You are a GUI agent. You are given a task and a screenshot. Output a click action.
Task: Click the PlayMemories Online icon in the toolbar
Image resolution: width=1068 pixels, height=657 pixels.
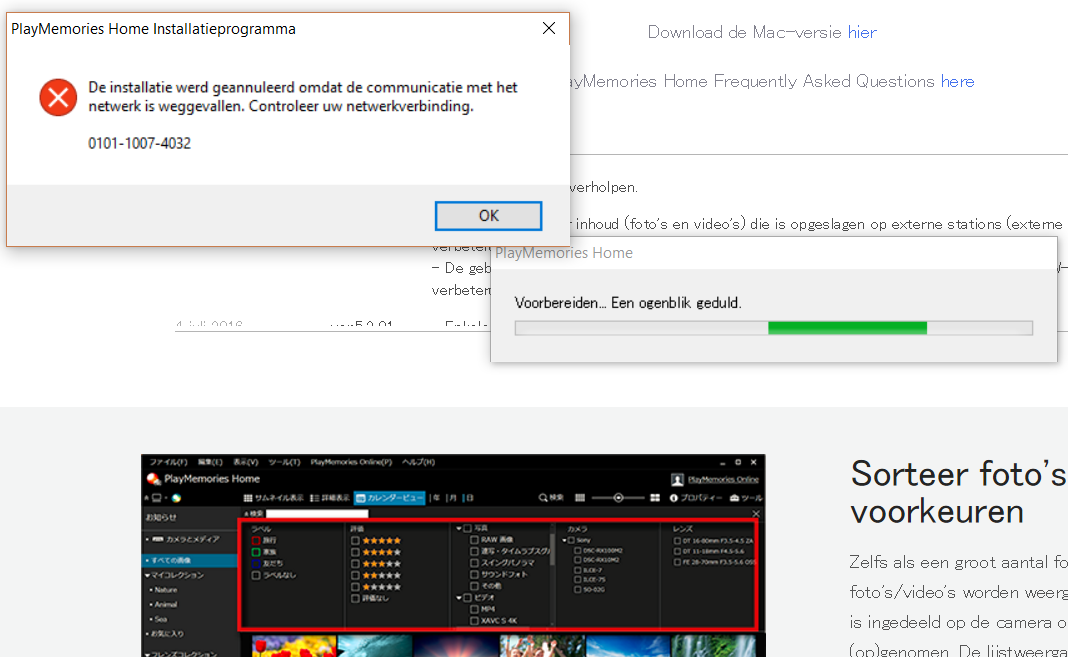click(x=680, y=480)
